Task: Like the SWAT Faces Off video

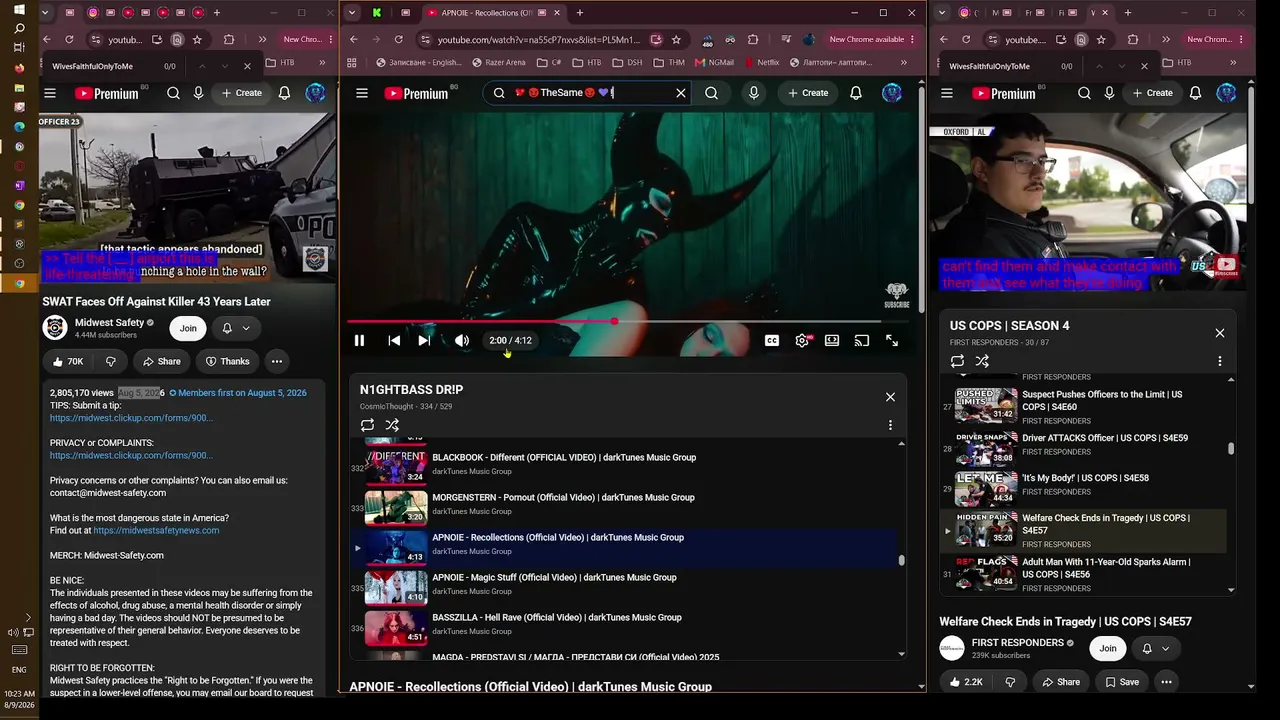Action: pyautogui.click(x=68, y=361)
